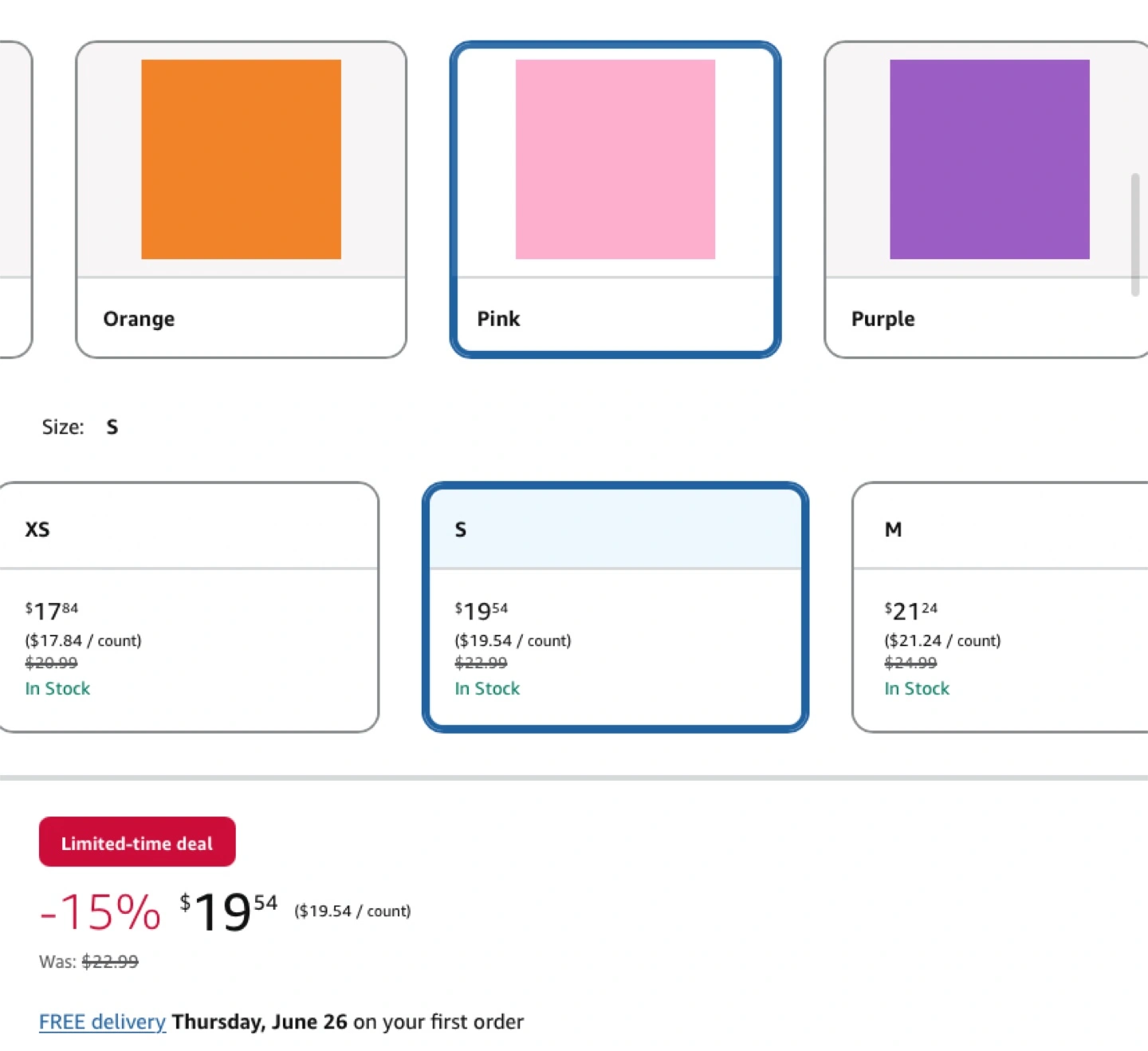Open the FREE delivery link
Viewport: 1148px width, 1051px height.
(102, 1021)
